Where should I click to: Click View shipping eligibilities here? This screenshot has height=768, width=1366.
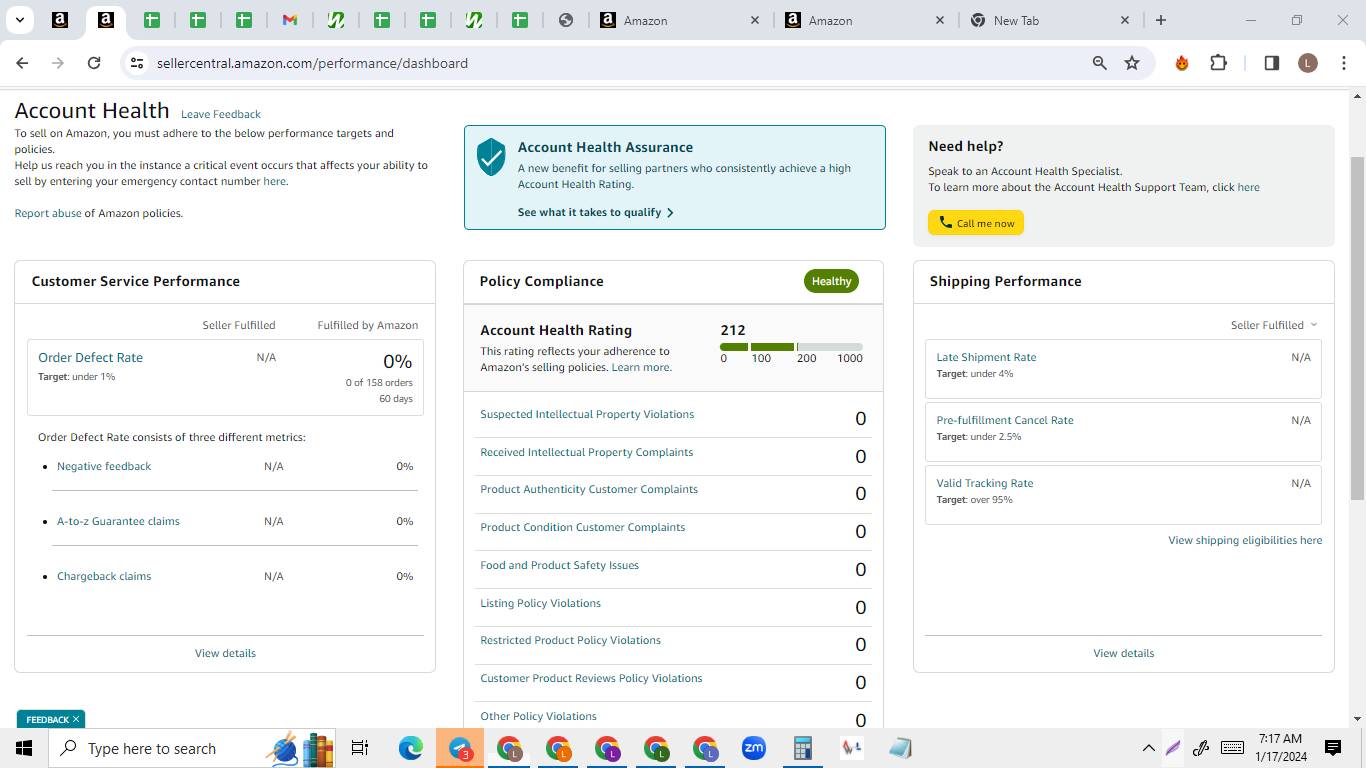[1245, 540]
